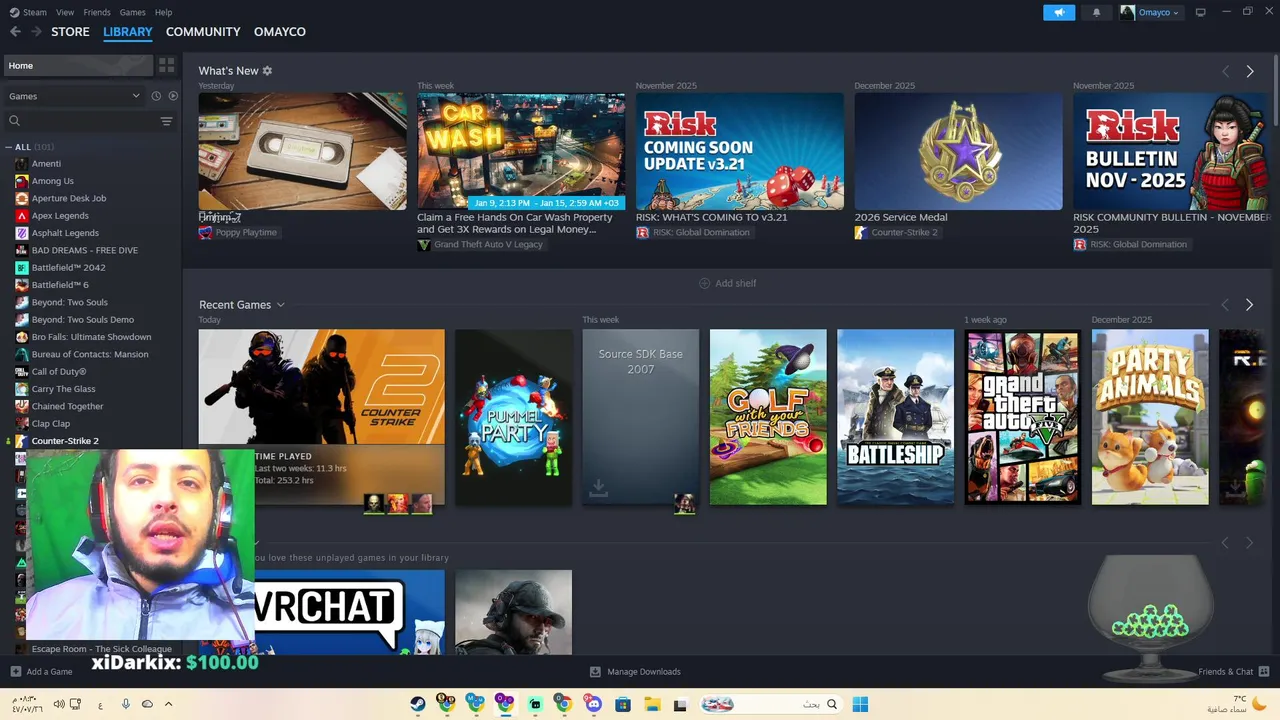Toggle the ready-to-play filter icon
This screenshot has height=720, width=1280.
[x=173, y=96]
